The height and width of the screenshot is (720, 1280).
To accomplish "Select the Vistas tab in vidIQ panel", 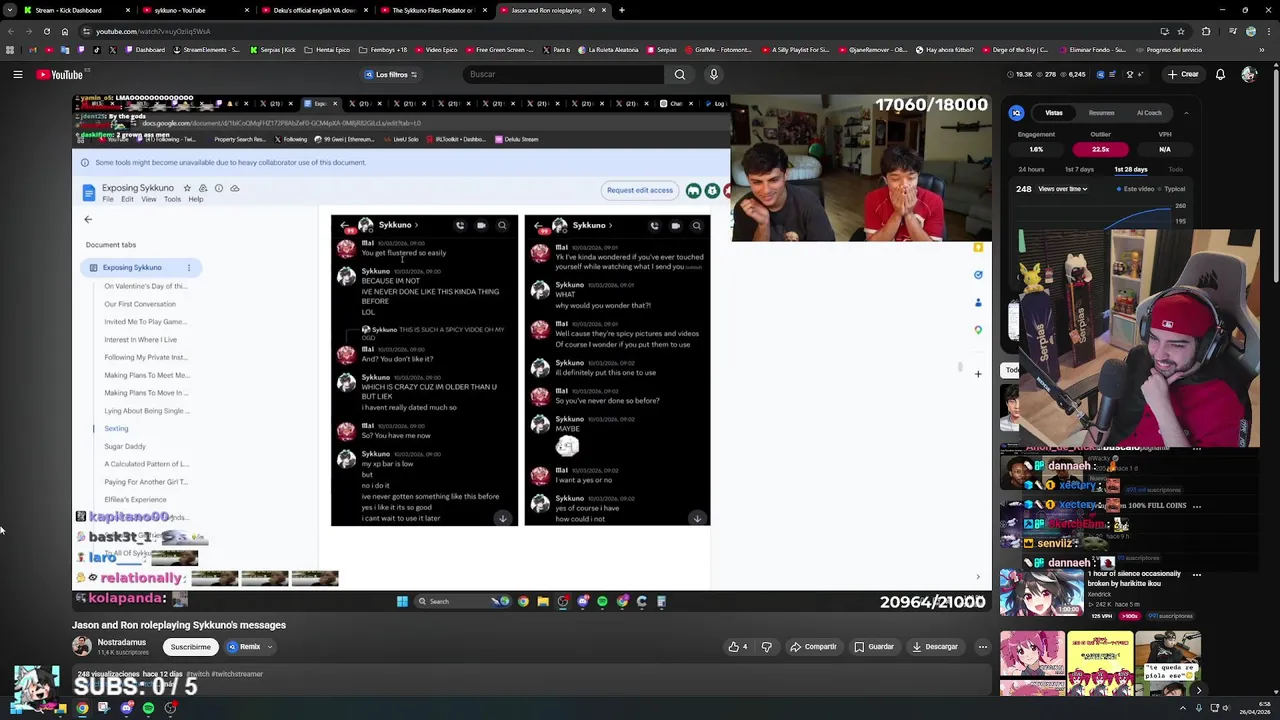I will tap(1054, 113).
